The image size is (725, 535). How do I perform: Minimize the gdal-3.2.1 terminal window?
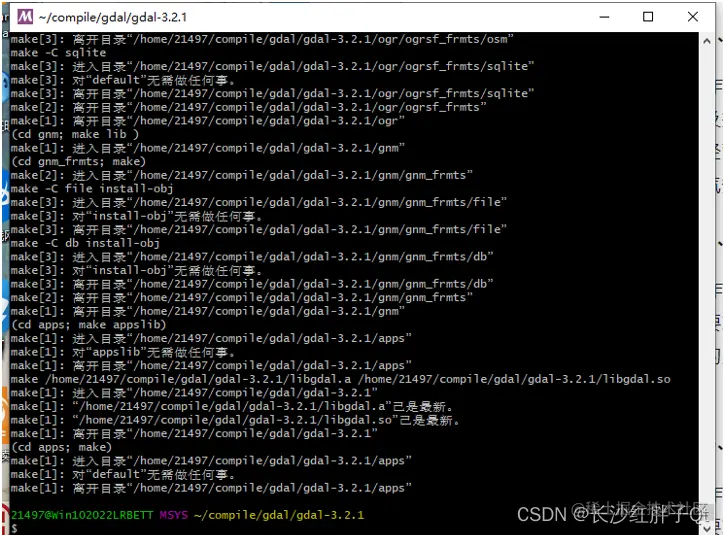point(604,17)
